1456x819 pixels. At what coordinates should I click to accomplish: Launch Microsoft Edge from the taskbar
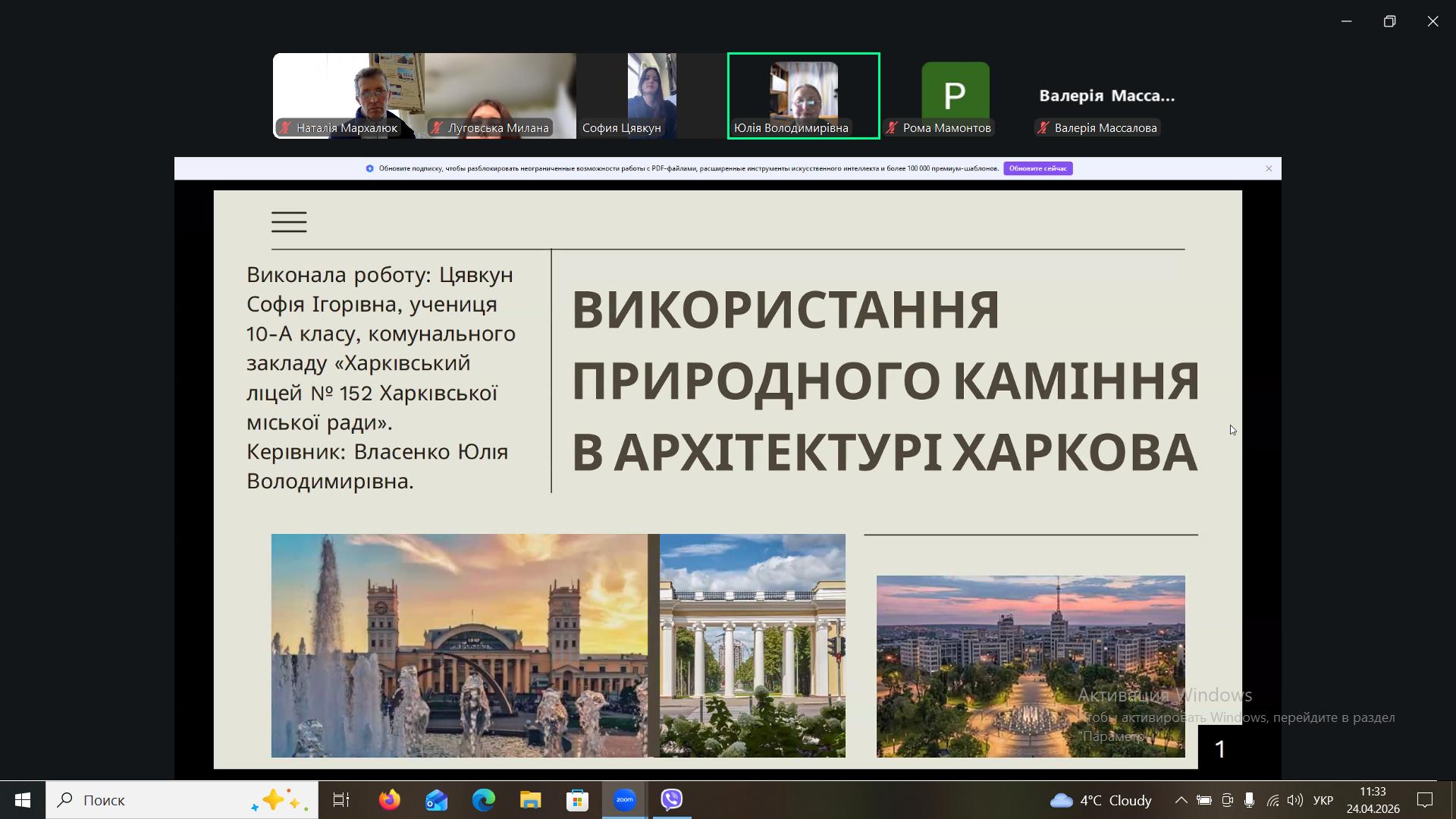(483, 800)
